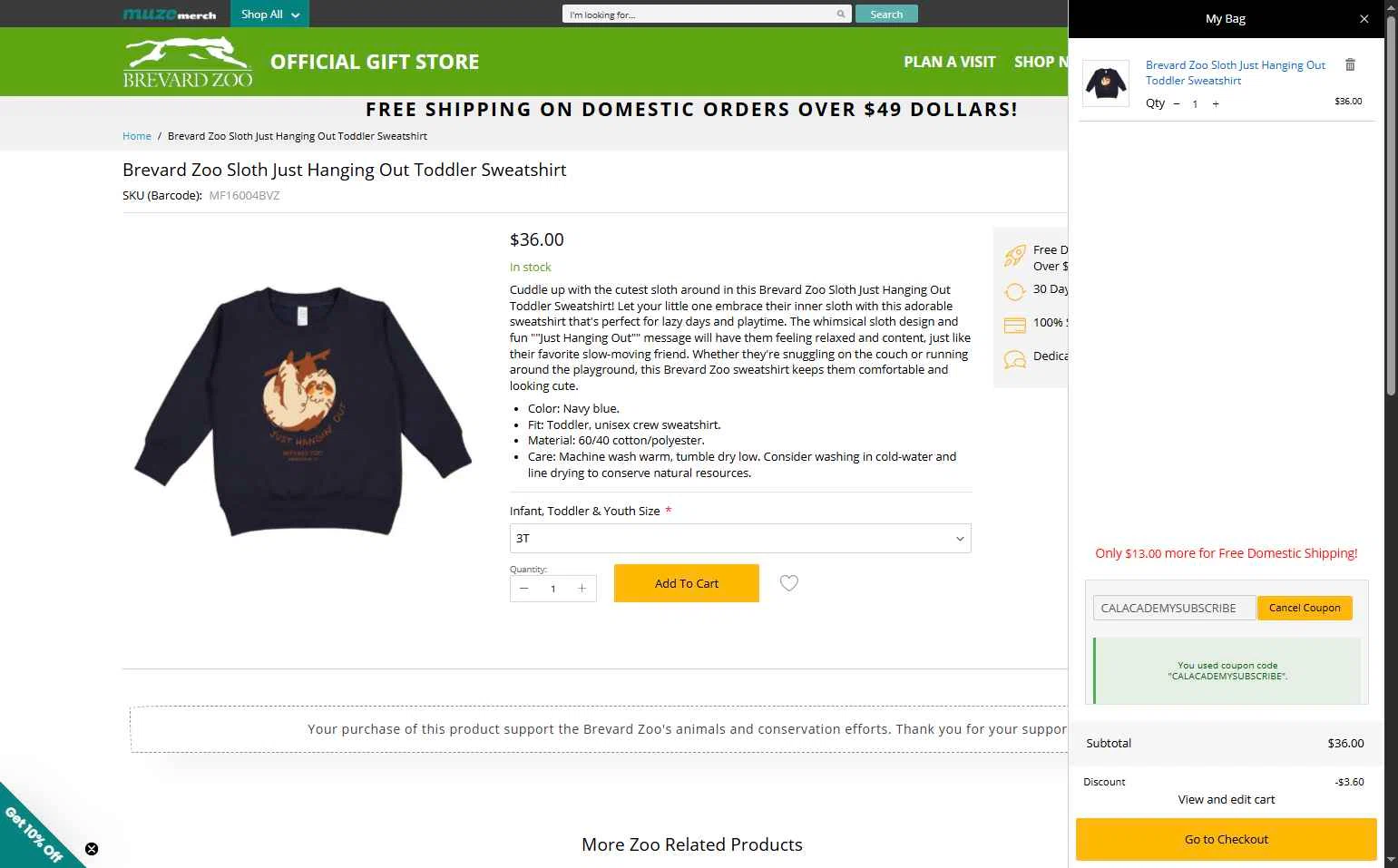Viewport: 1398px width, 868px height.
Task: Remove sweatshirt from bag with trash icon
Action: pos(1350,65)
